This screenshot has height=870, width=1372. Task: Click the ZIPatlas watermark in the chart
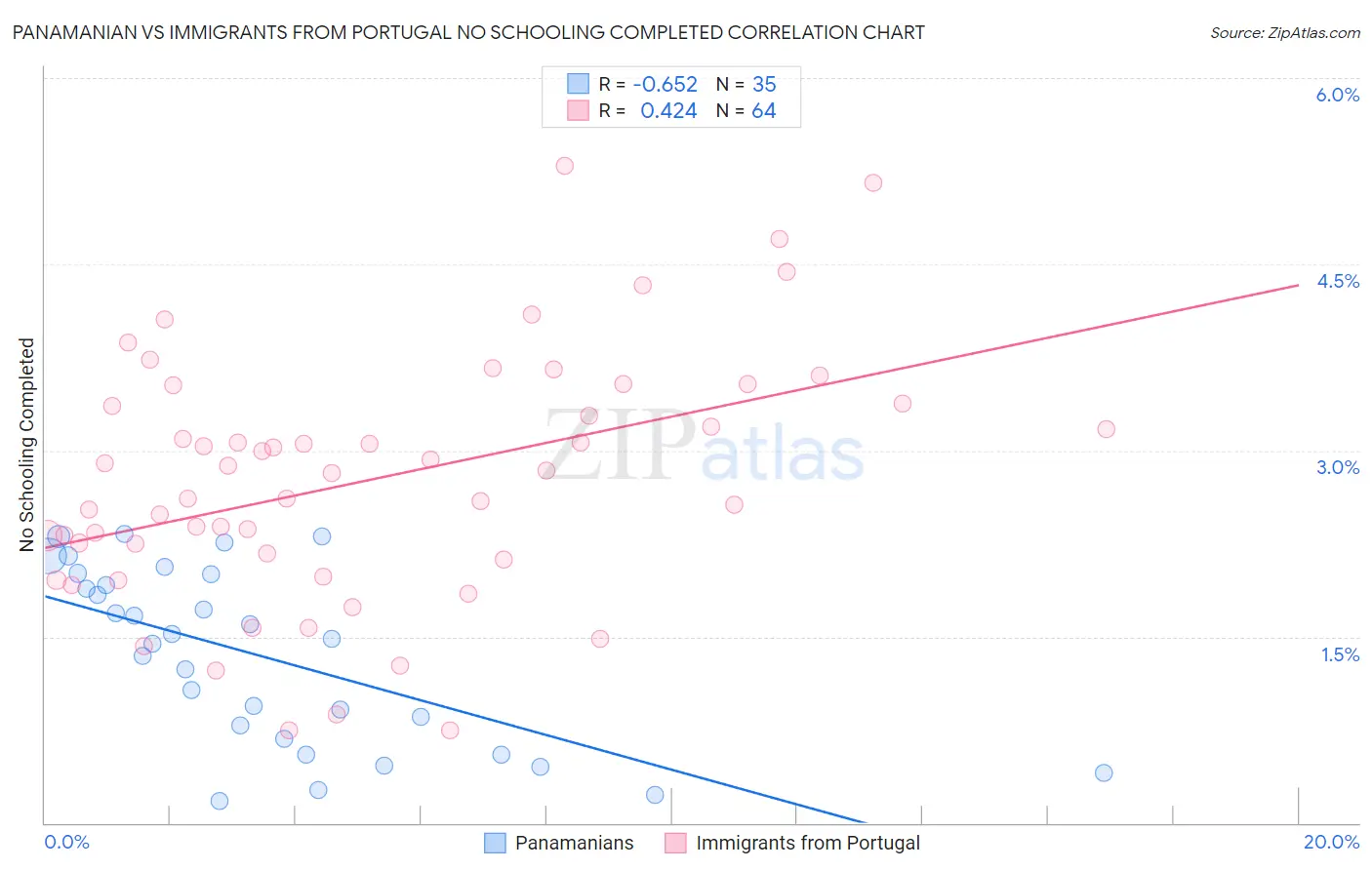(704, 447)
